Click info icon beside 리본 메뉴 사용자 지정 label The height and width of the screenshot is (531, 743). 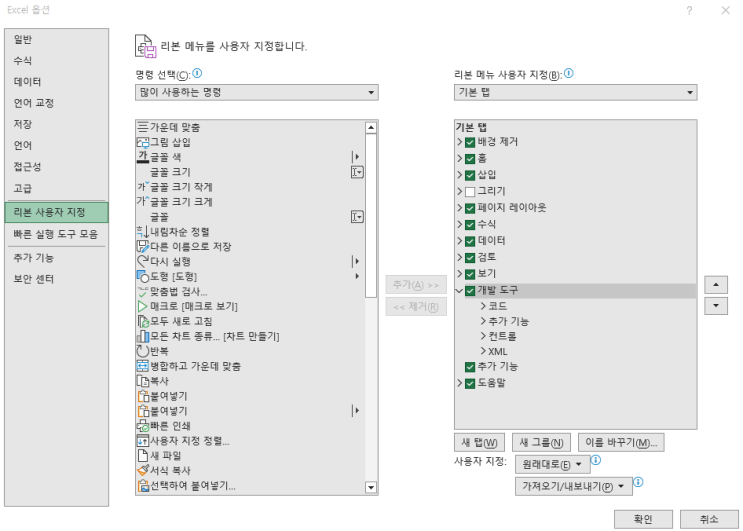569,73
